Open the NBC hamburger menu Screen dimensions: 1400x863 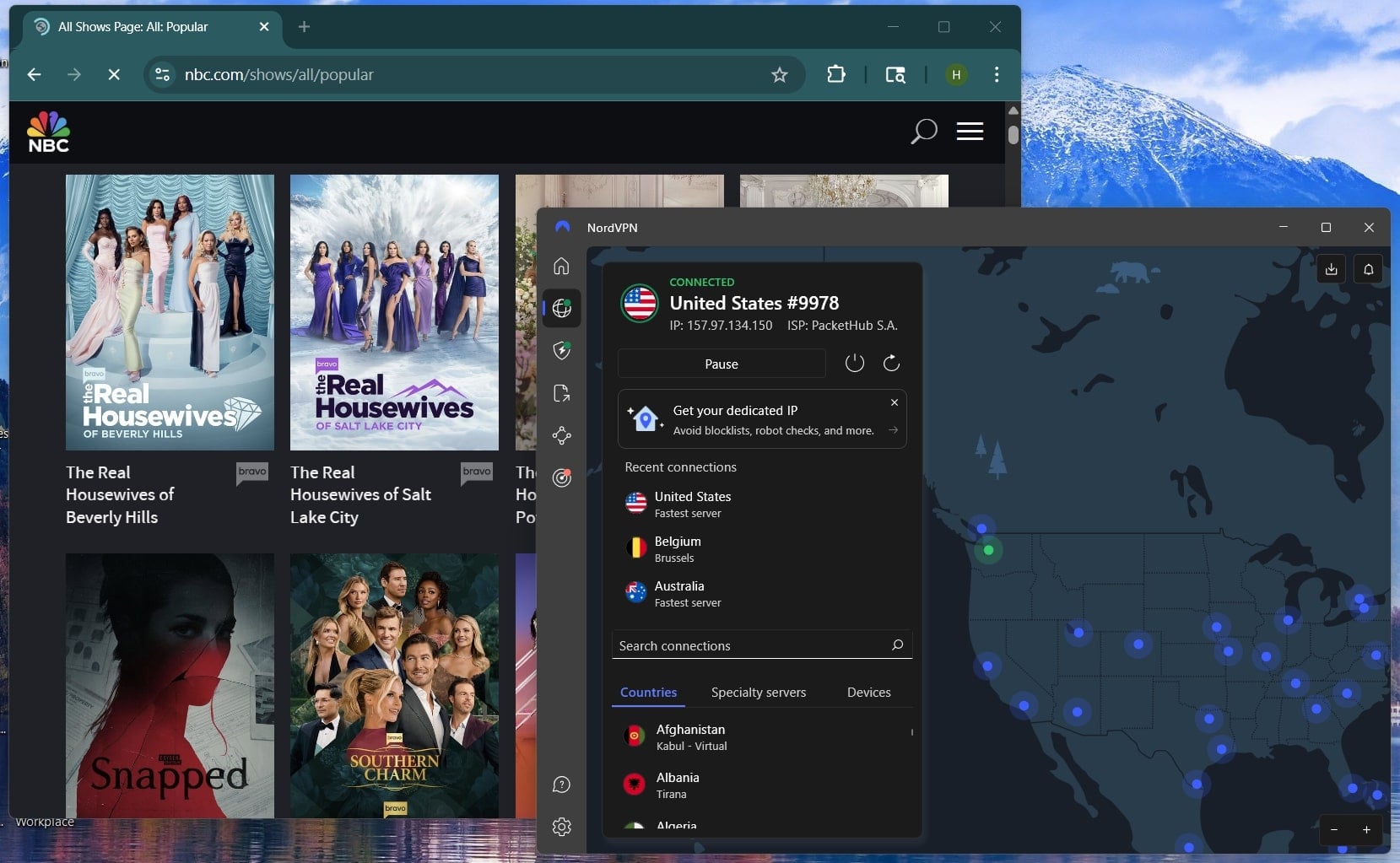[970, 131]
